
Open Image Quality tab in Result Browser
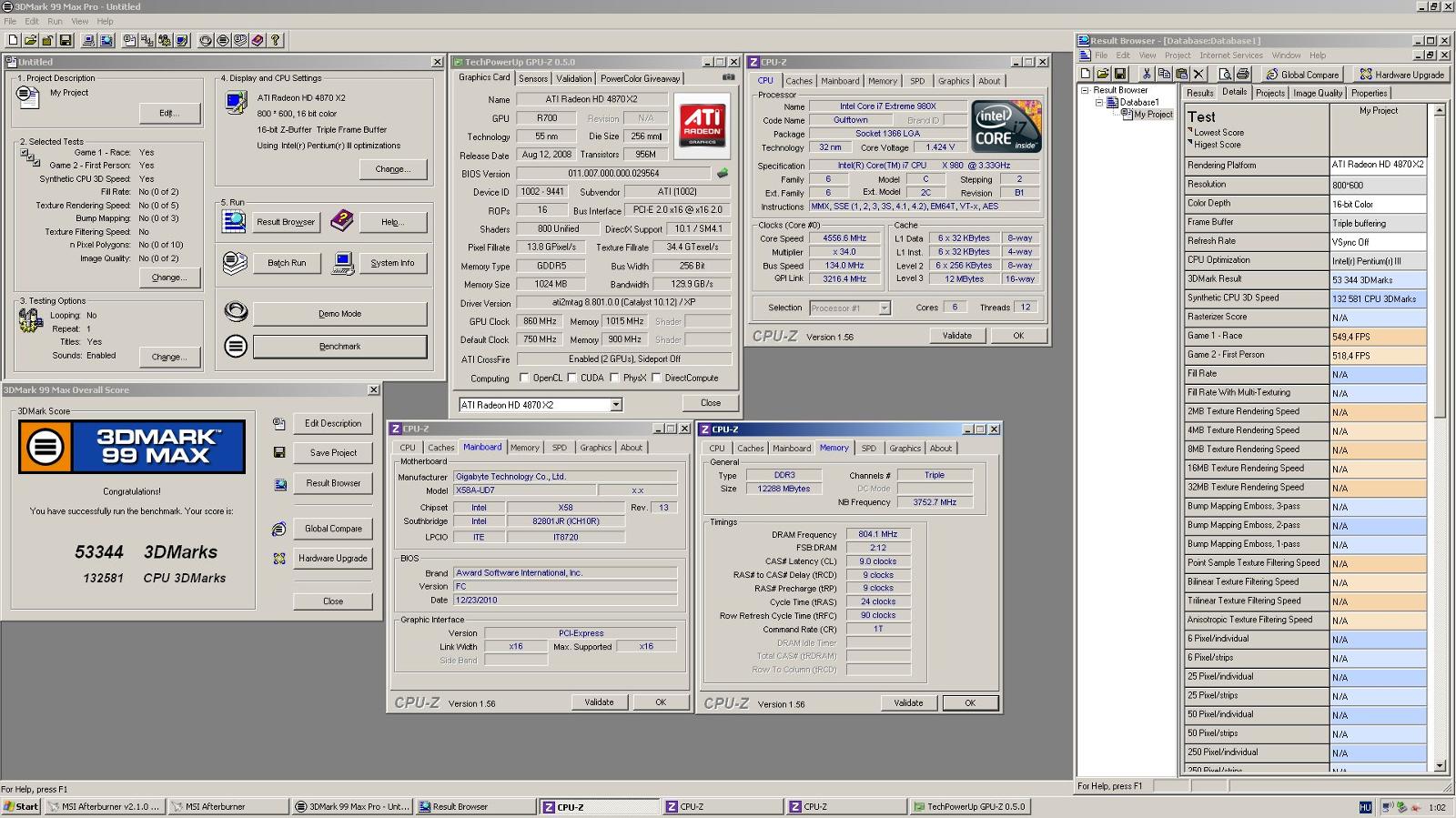pos(1318,93)
